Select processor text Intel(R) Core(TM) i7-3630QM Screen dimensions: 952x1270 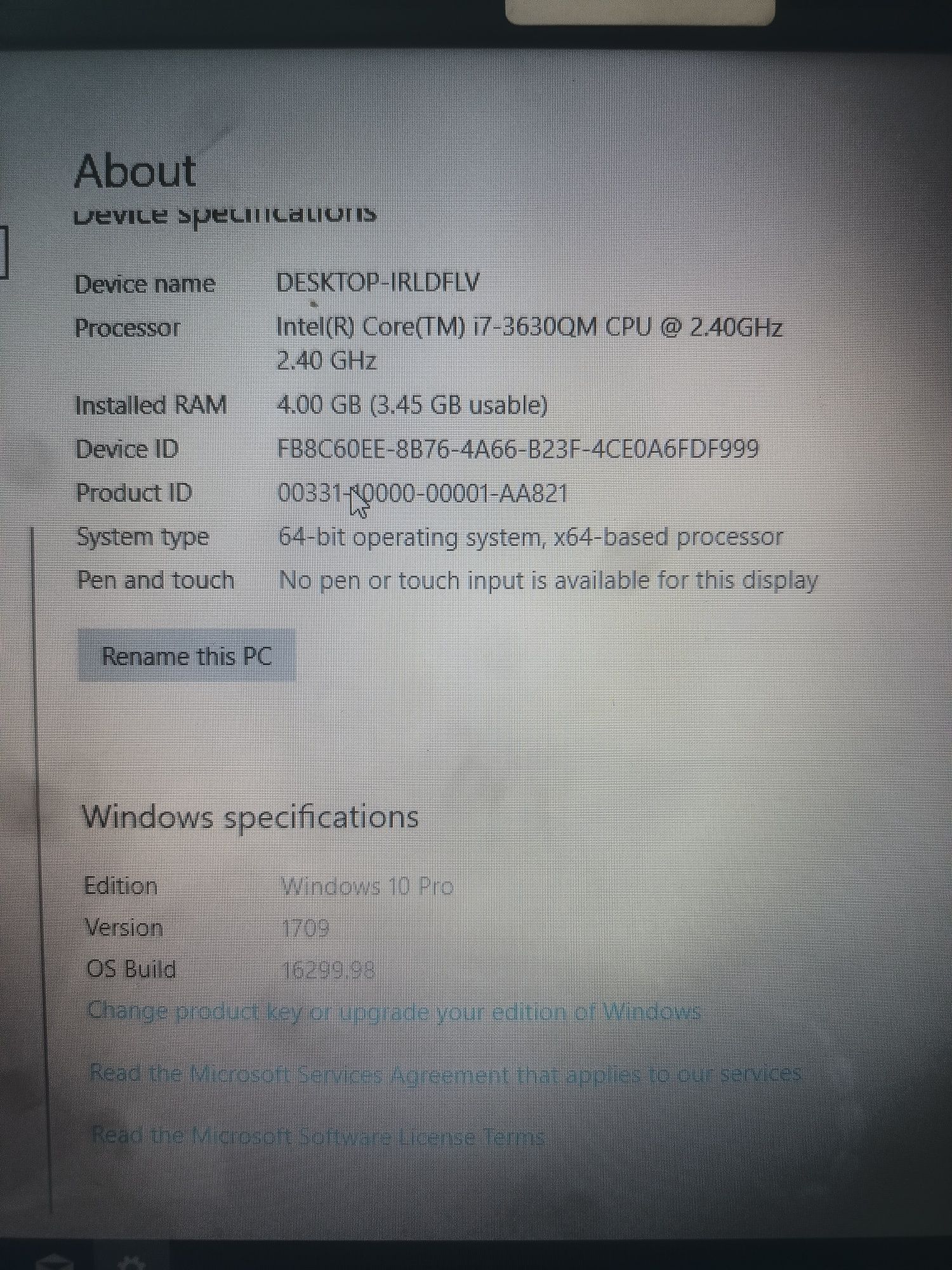pyautogui.click(x=437, y=327)
